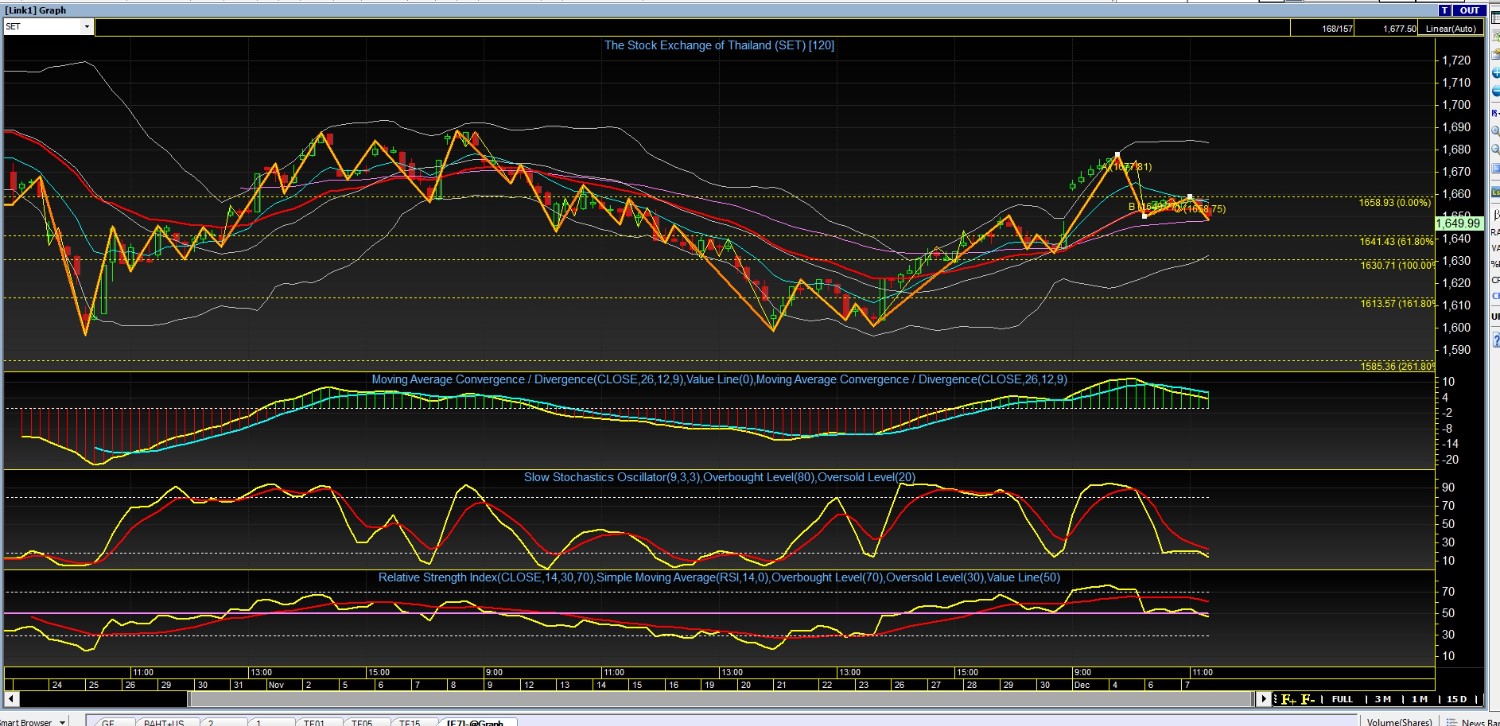Click the Volume(Shares) status label
The image size is (1500, 726).
click(x=1400, y=722)
